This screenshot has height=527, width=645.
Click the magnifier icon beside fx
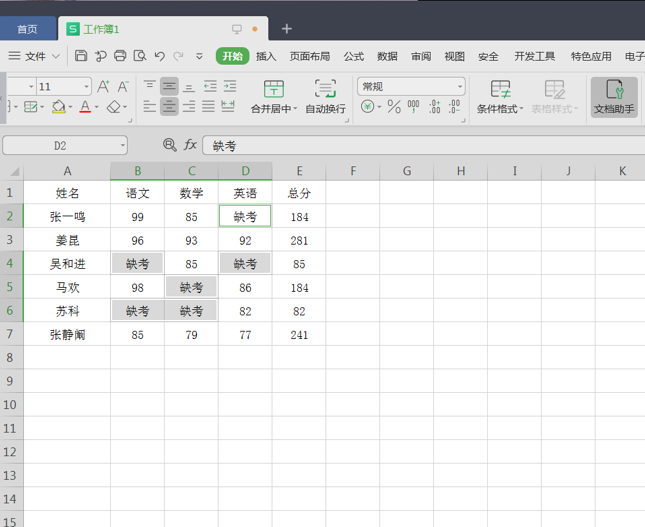click(169, 145)
